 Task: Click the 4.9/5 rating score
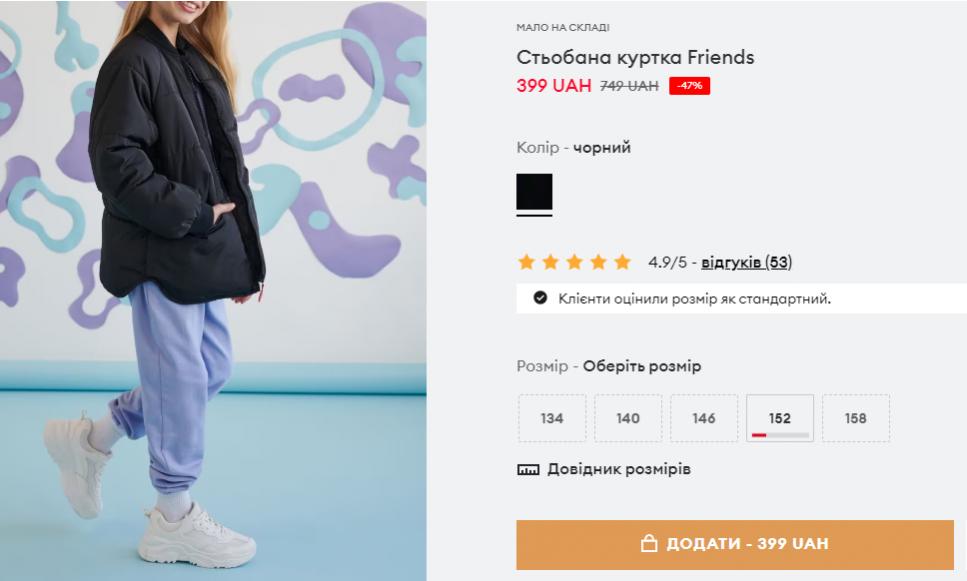click(667, 262)
